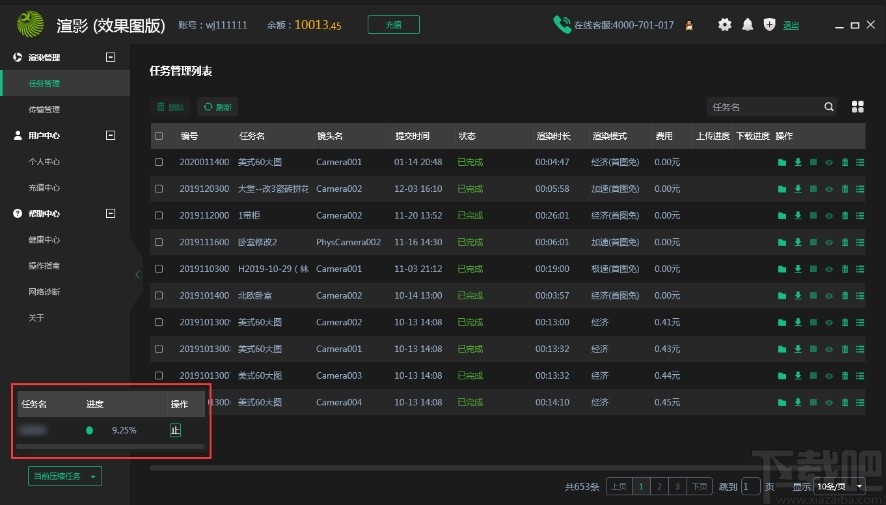Open 传输管理 in the sidebar

point(44,110)
